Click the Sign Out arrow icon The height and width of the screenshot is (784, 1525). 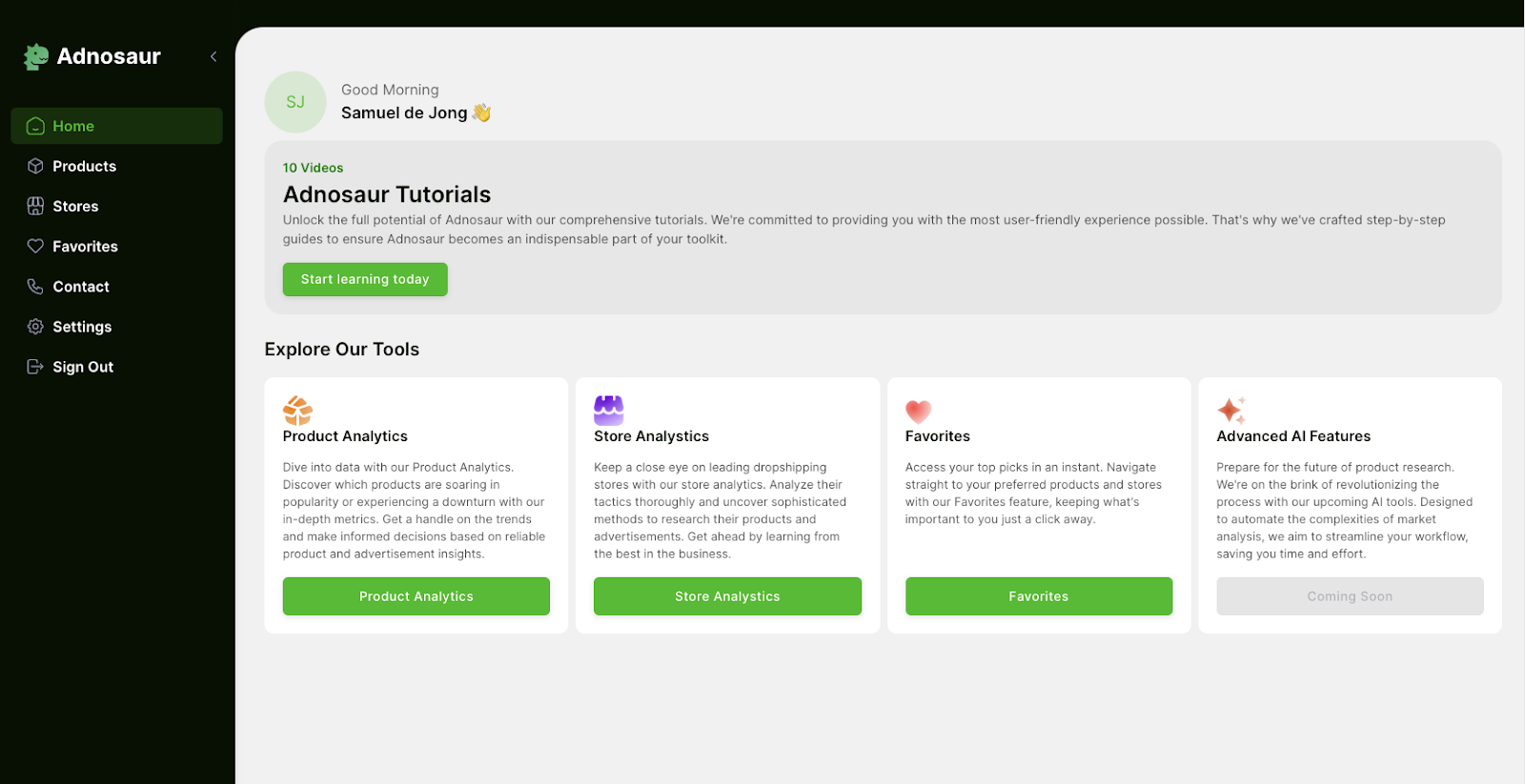(x=35, y=367)
